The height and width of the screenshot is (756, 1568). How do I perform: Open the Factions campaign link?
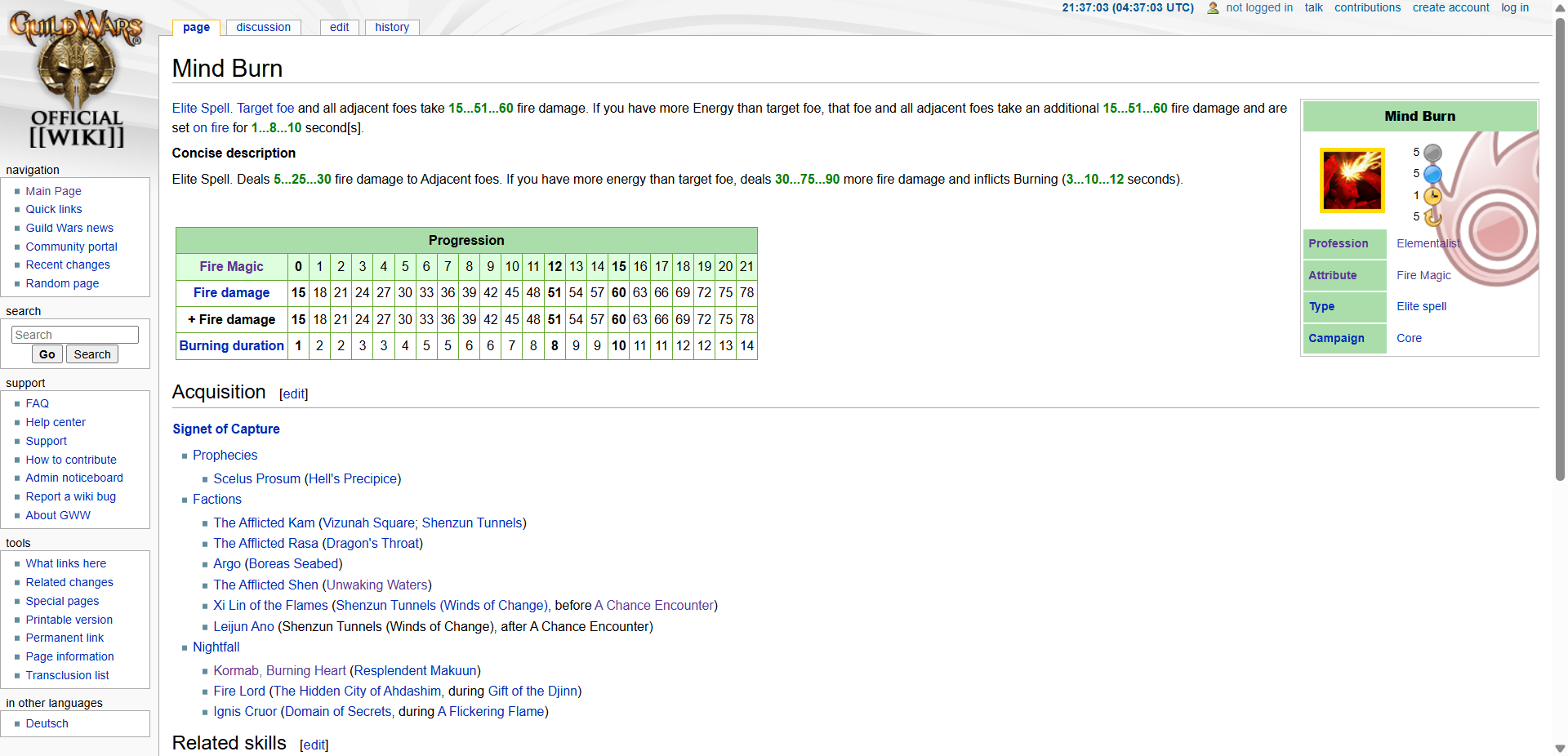217,499
